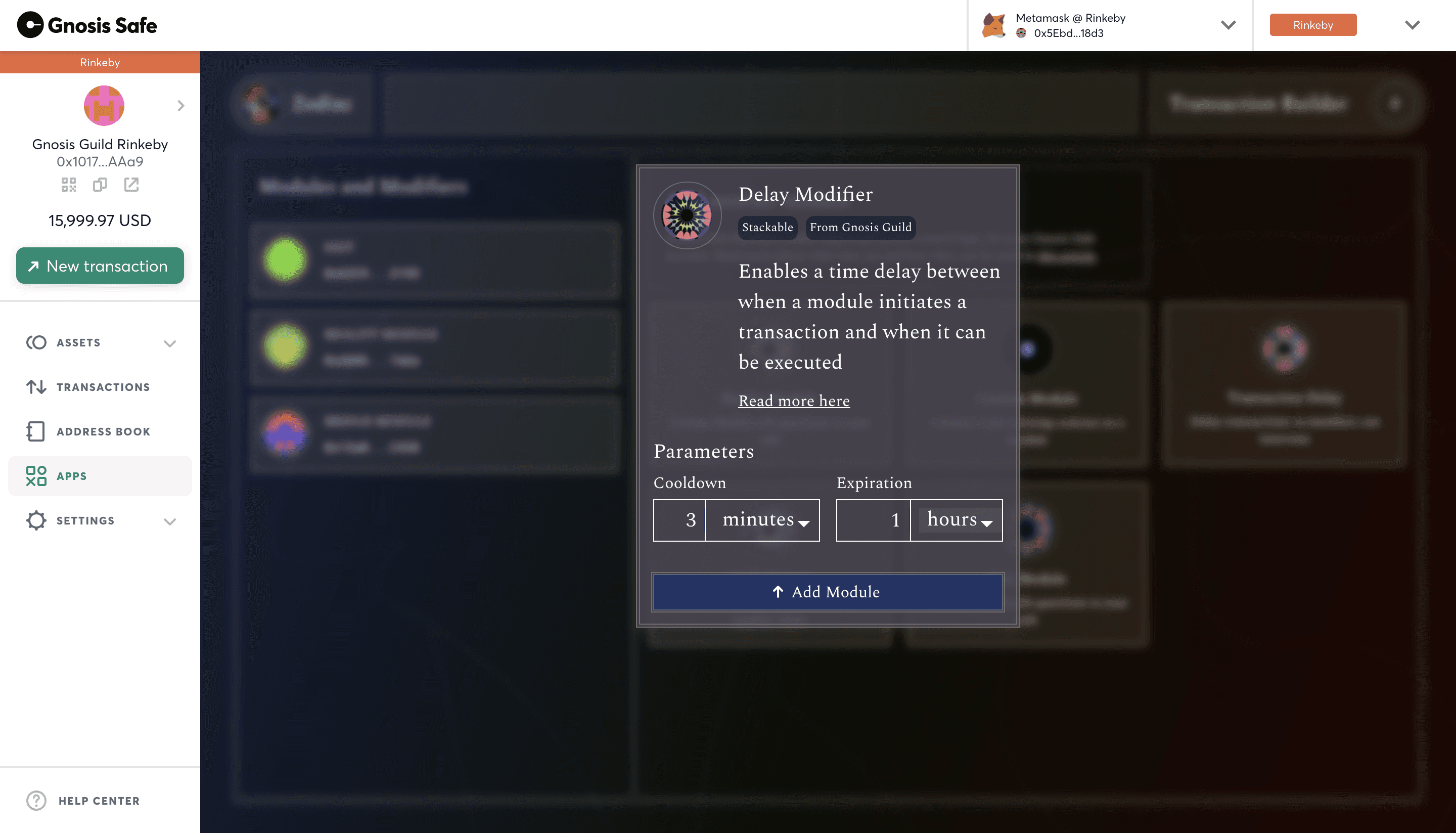1456x833 pixels.
Task: Click the Apps sidebar icon
Action: click(x=36, y=476)
